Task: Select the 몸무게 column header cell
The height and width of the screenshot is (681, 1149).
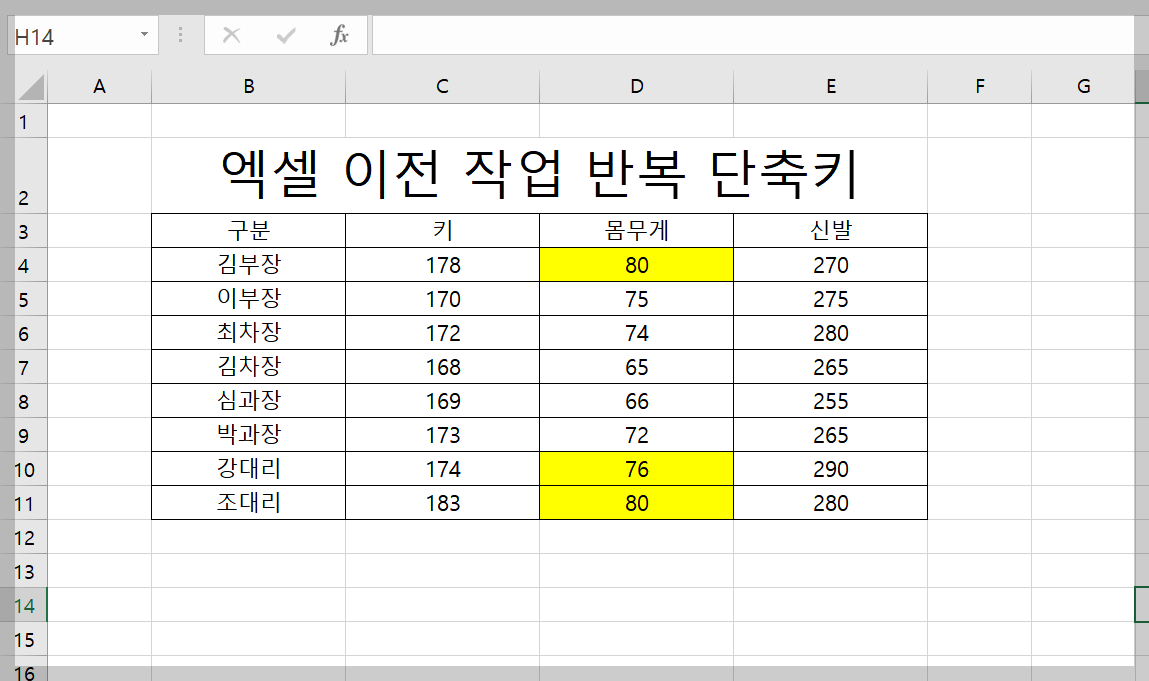Action: point(636,230)
